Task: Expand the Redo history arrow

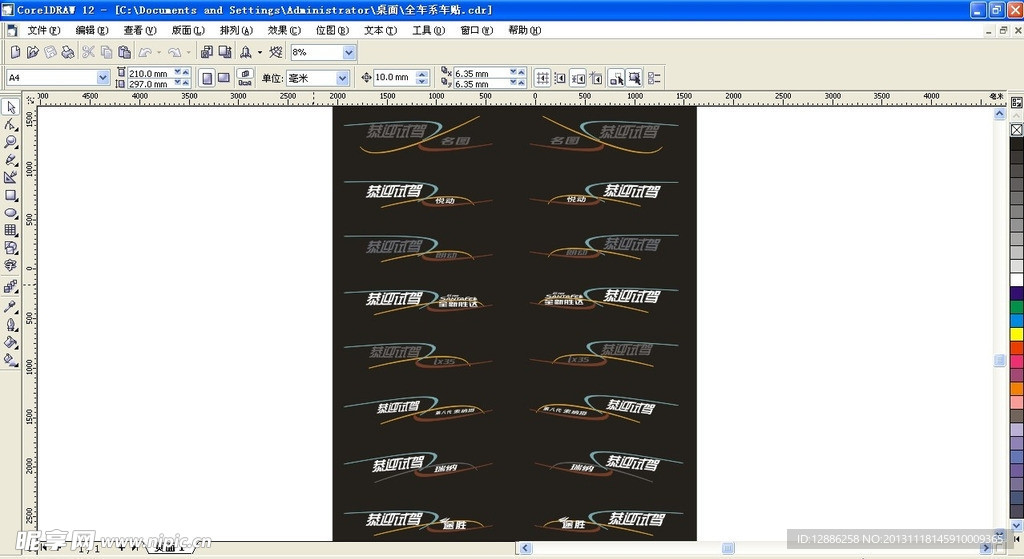Action: 189,52
